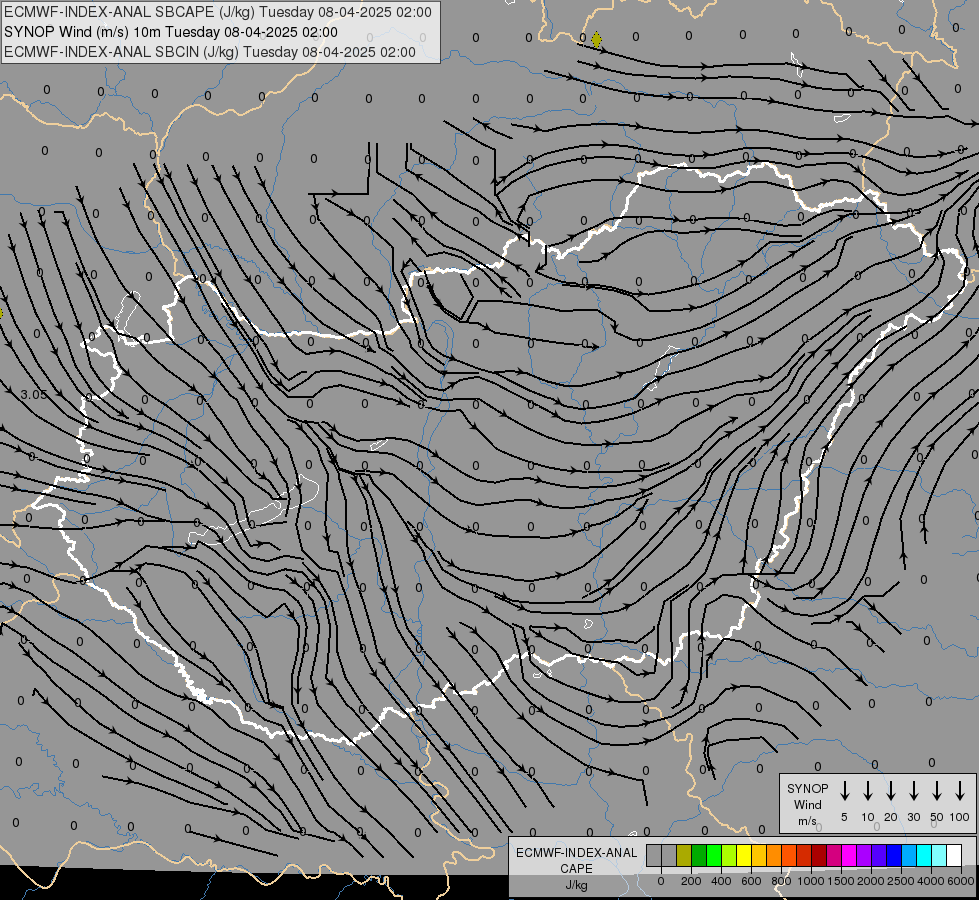Select the pure yellow CAPE legend swatch
This screenshot has width=979, height=900.
(744, 855)
